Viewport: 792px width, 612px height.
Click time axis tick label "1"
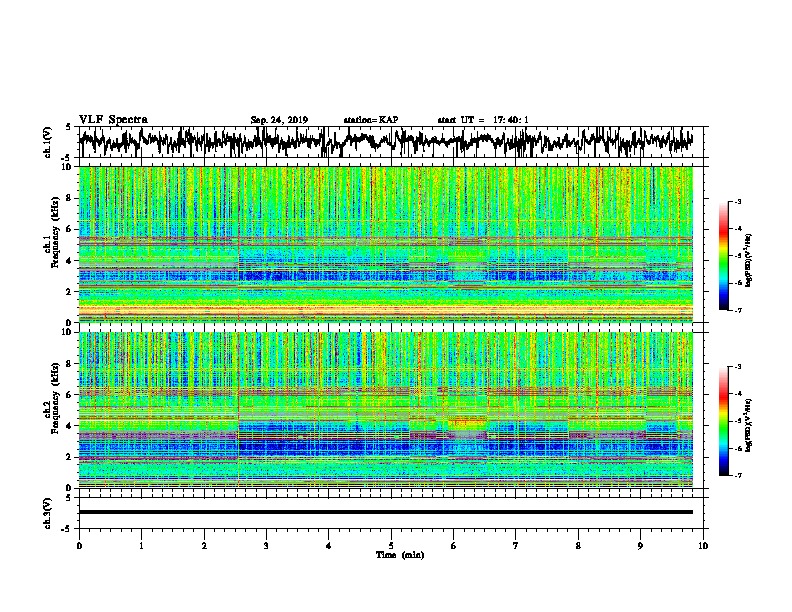point(141,545)
